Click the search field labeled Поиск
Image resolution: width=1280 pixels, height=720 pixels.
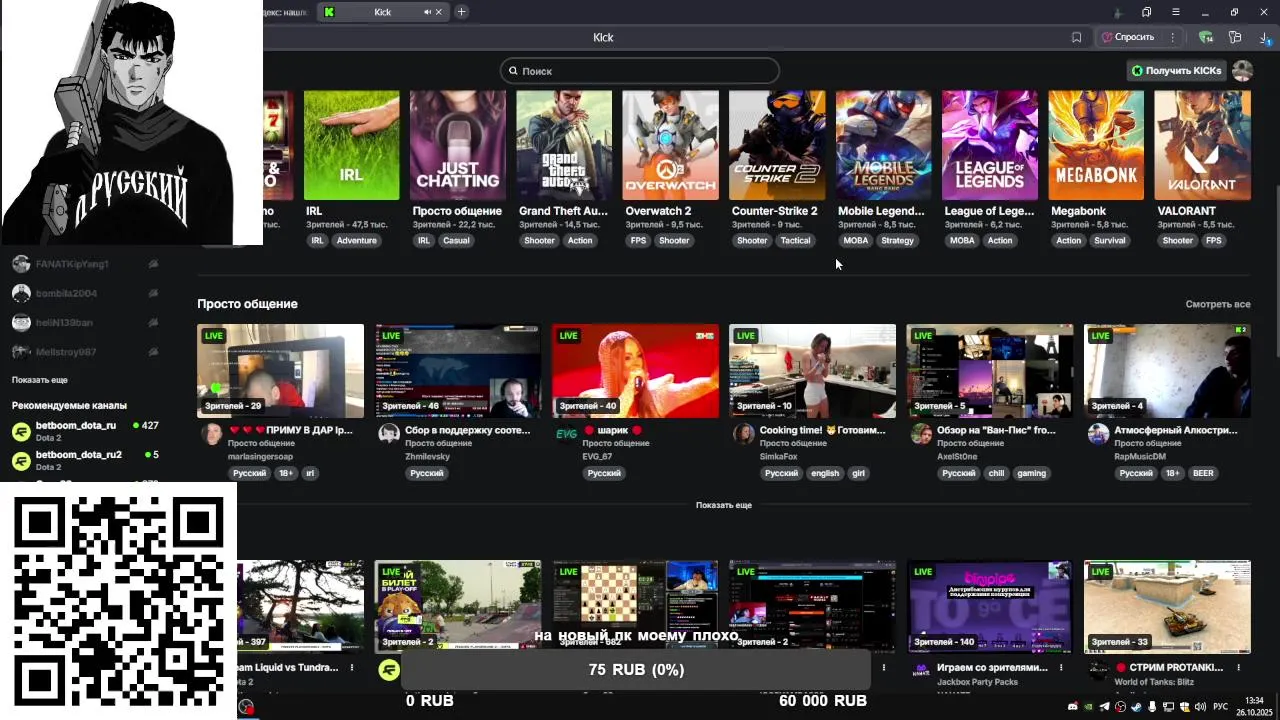click(640, 71)
